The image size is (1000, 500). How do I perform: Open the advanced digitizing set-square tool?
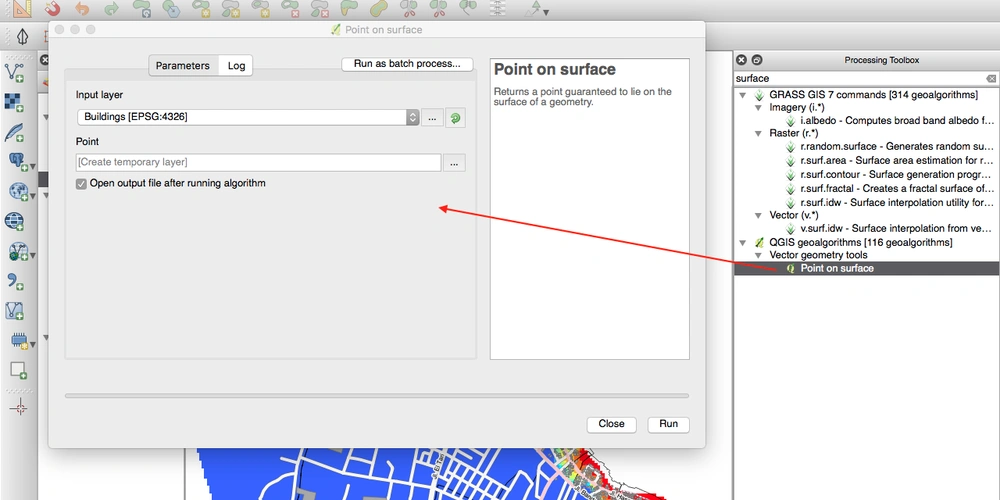click(20, 8)
